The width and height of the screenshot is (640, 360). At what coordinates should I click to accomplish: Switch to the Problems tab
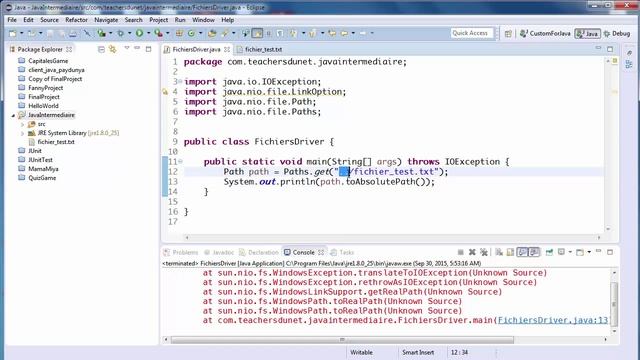coord(181,252)
